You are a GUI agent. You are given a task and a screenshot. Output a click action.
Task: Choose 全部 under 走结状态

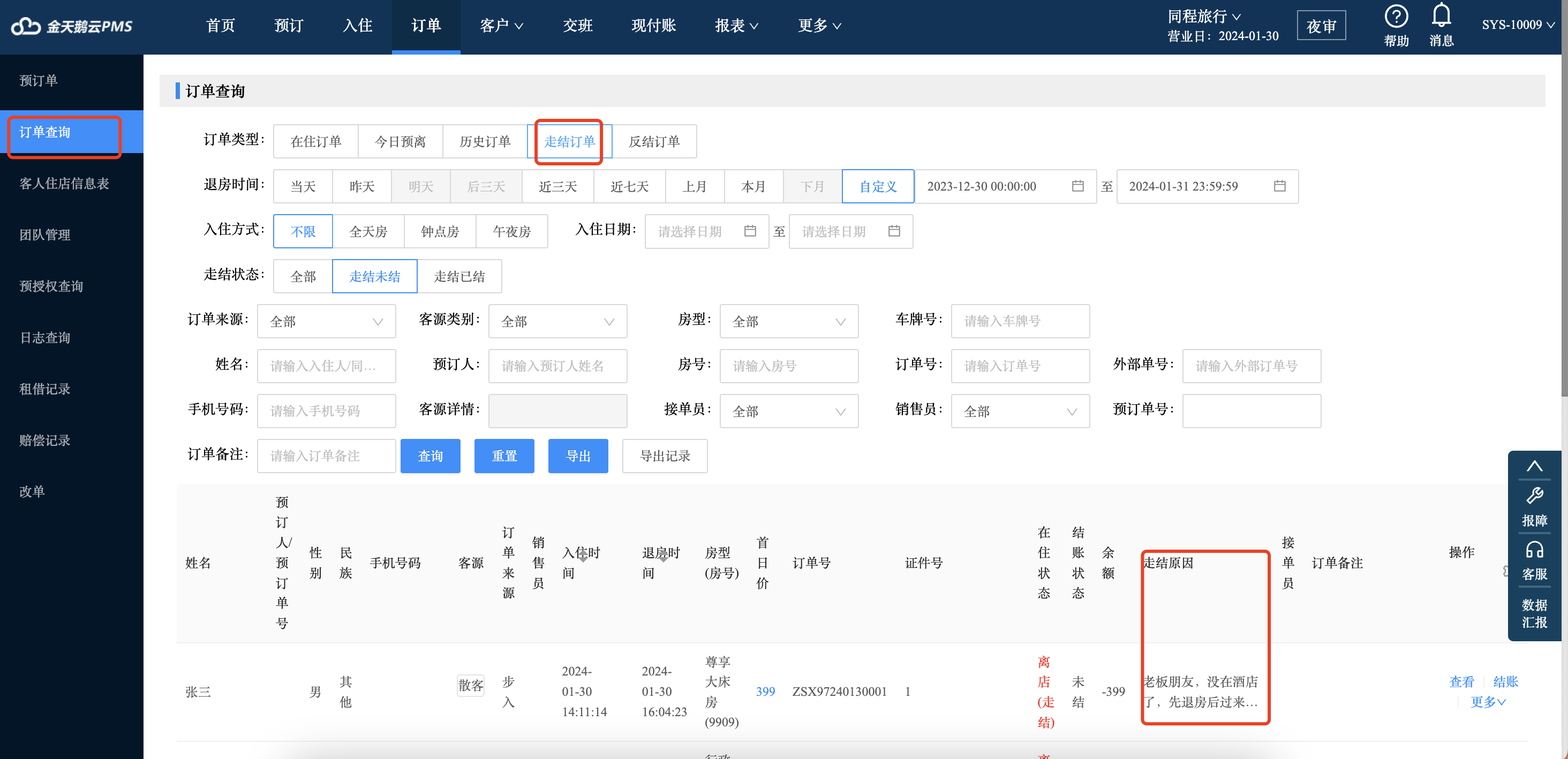[303, 277]
